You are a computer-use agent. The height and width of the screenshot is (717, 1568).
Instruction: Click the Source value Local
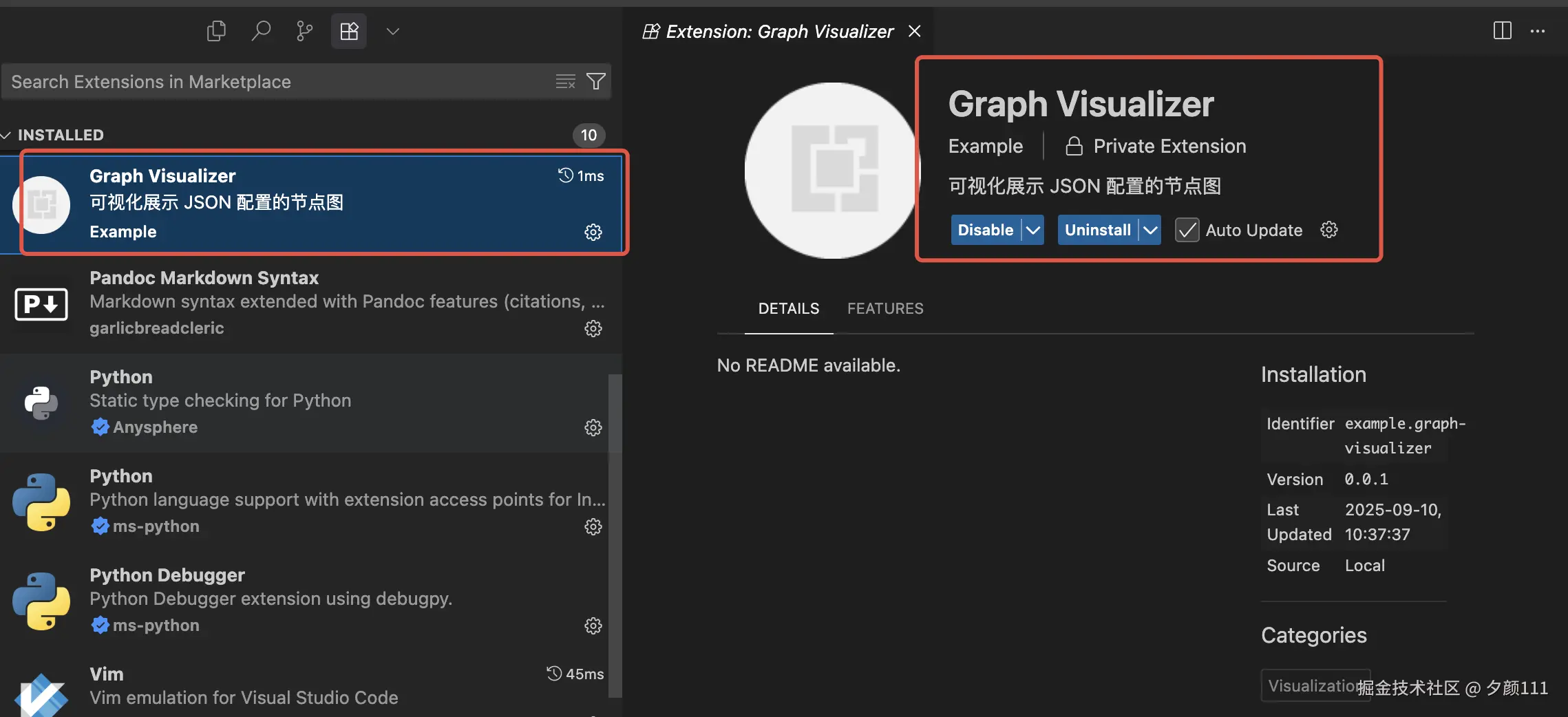pos(1365,566)
